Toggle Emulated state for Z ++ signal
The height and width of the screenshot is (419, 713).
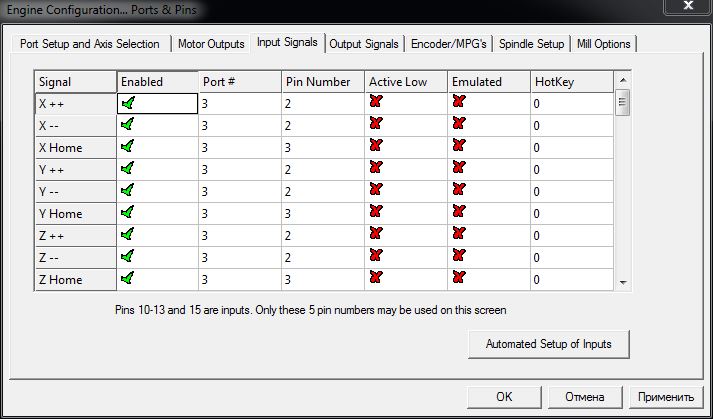coord(459,234)
